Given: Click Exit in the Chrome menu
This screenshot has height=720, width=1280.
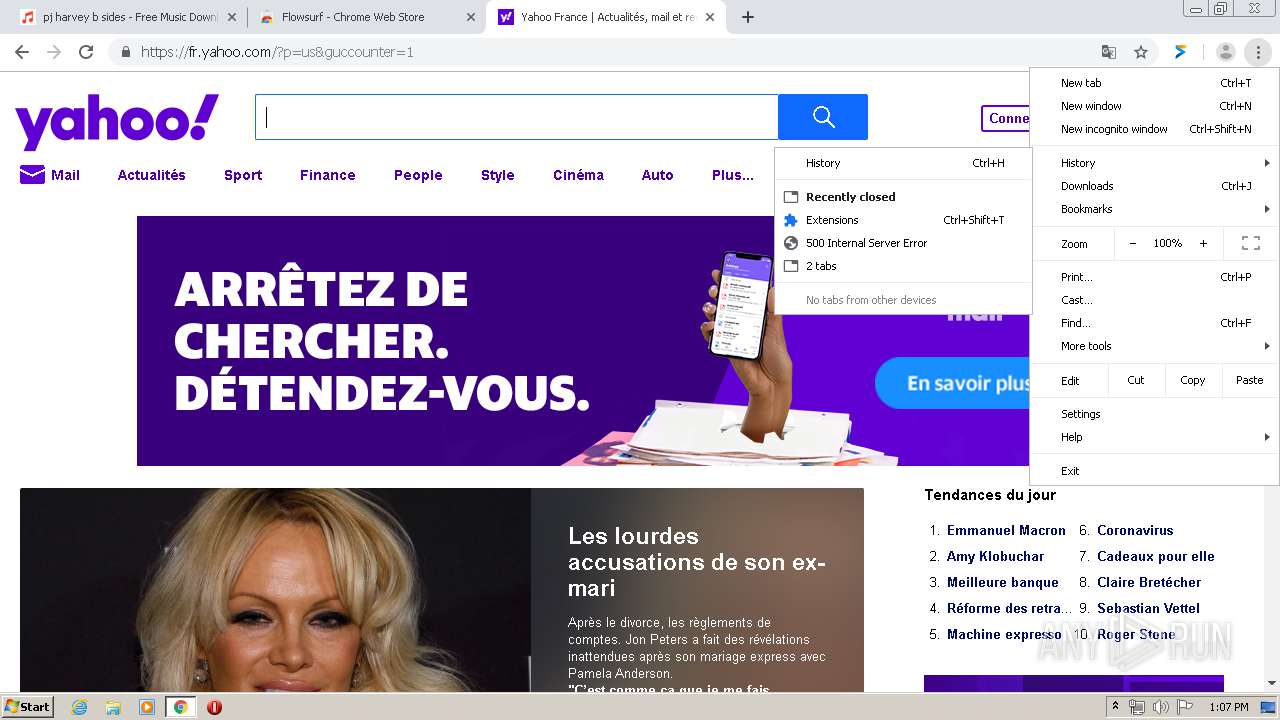Looking at the screenshot, I should (x=1155, y=471).
